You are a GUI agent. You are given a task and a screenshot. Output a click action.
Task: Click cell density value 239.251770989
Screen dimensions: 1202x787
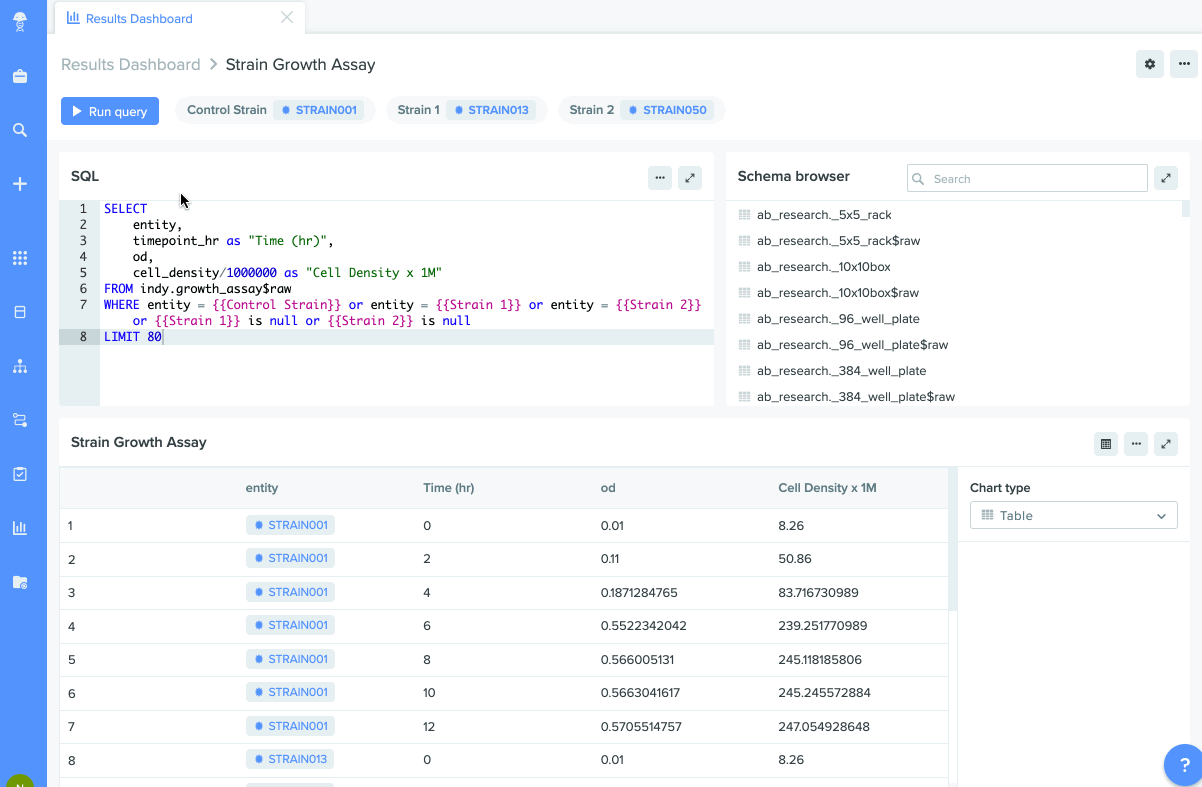tap(823, 626)
